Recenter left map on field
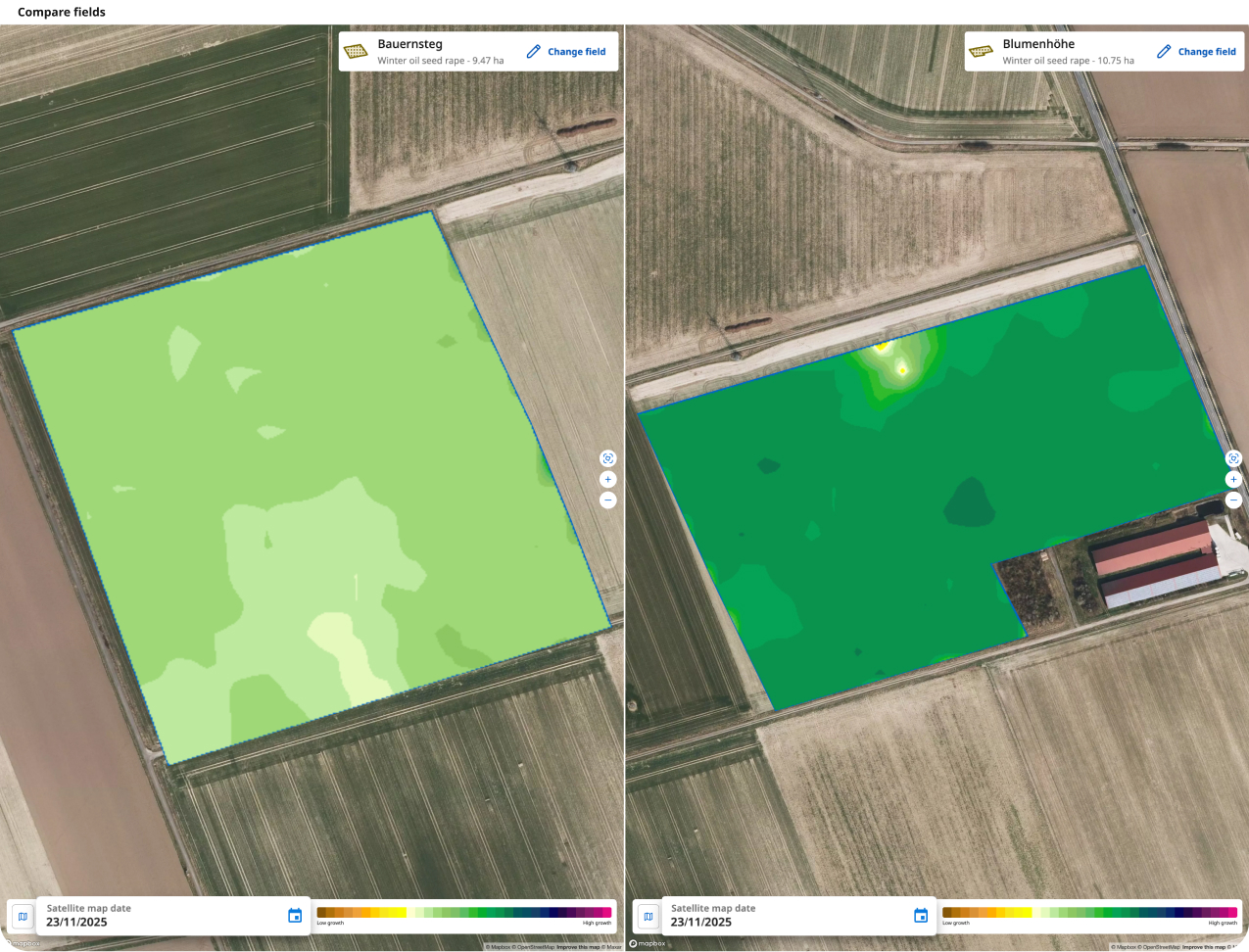 [x=608, y=458]
